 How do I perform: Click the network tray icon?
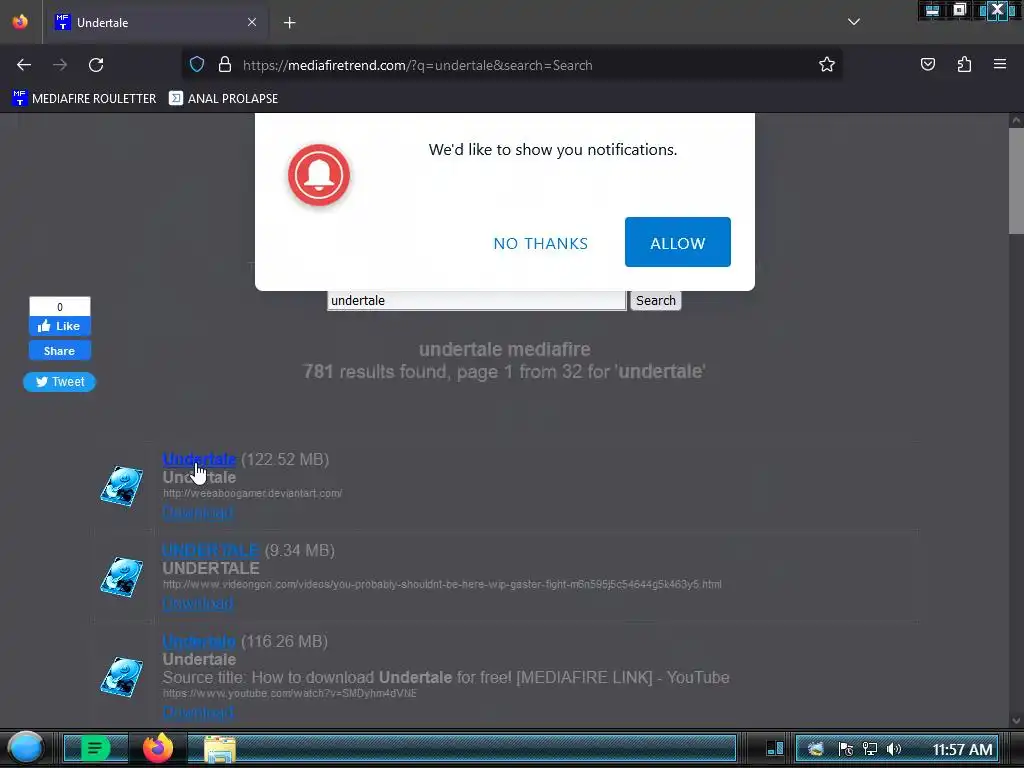(870, 749)
